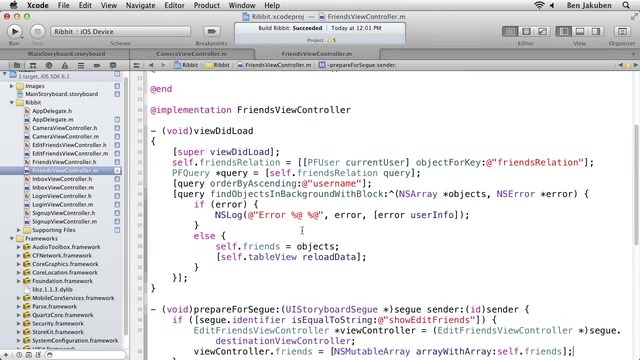Click the reloadData line in the code editor

point(291,257)
